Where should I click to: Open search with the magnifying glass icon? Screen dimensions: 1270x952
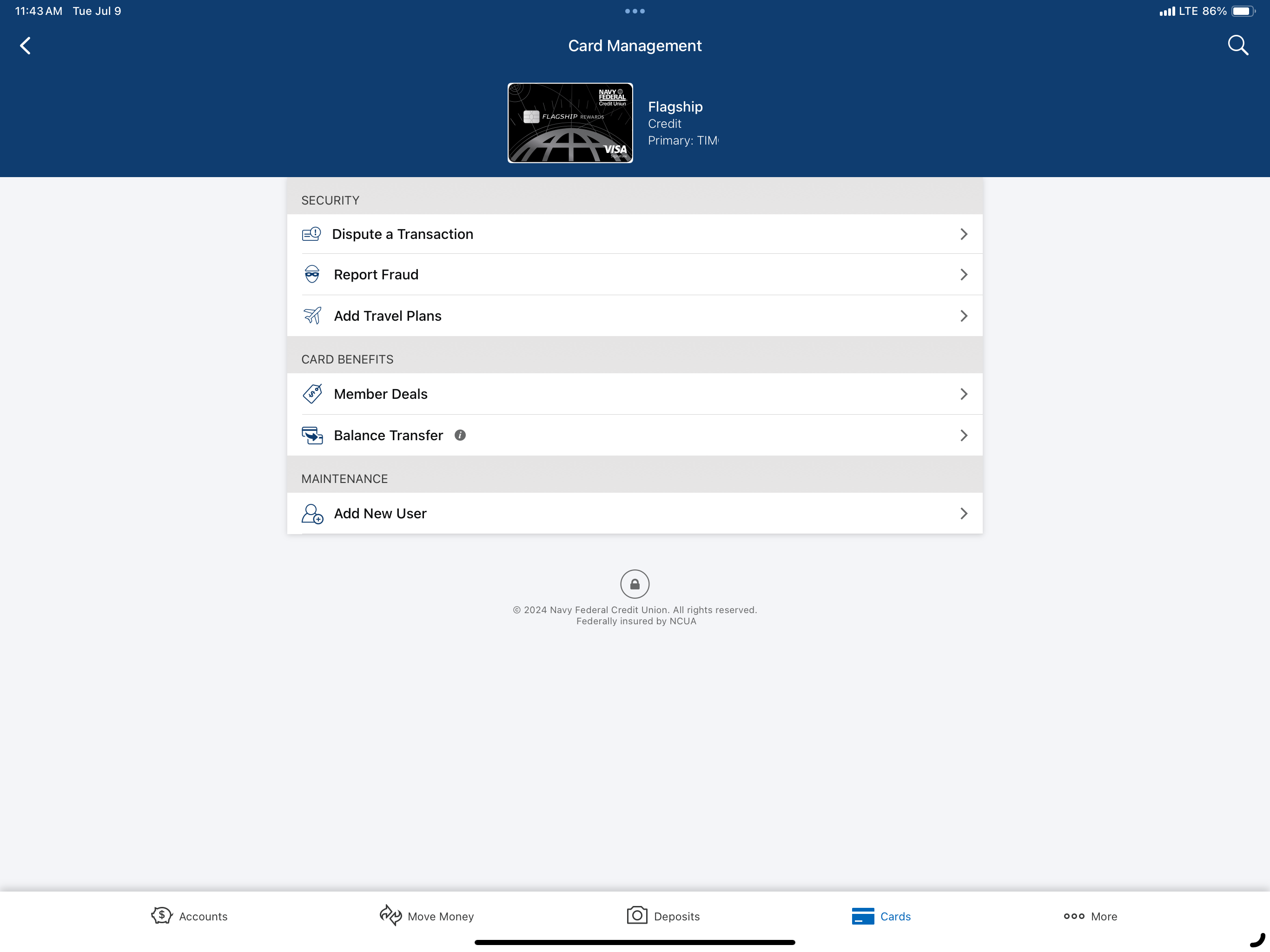1238,46
